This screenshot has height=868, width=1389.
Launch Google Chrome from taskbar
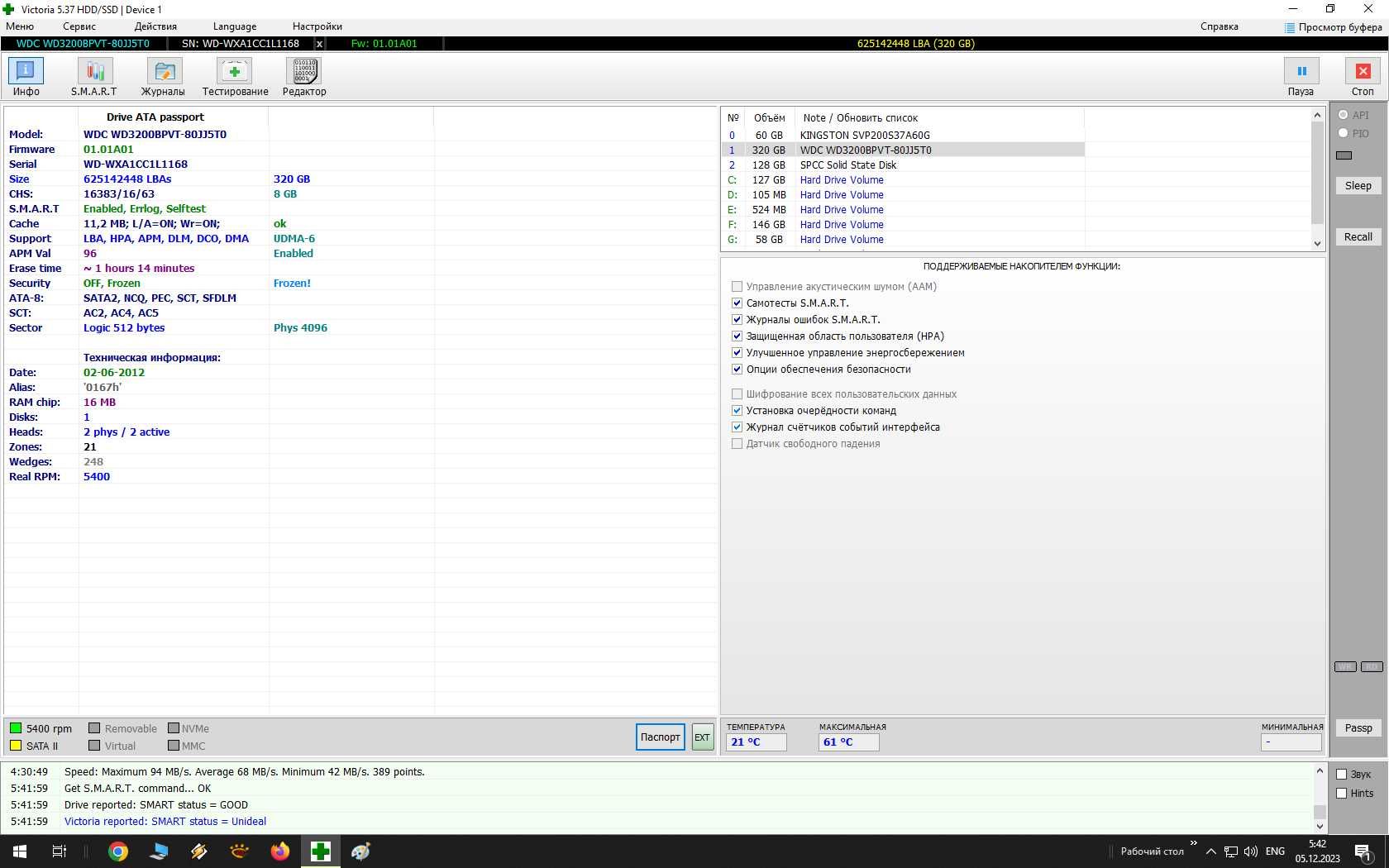click(118, 851)
